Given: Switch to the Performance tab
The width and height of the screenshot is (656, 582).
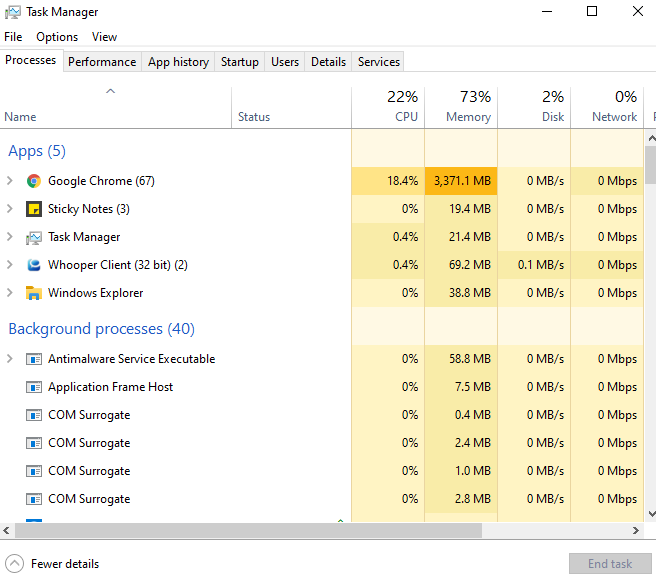Looking at the screenshot, I should 102,62.
